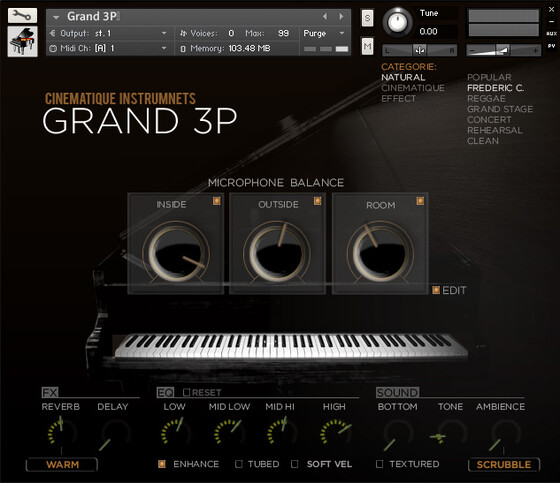Toggle the PV button
Viewport: 560px width, 483px height.
[x=551, y=46]
